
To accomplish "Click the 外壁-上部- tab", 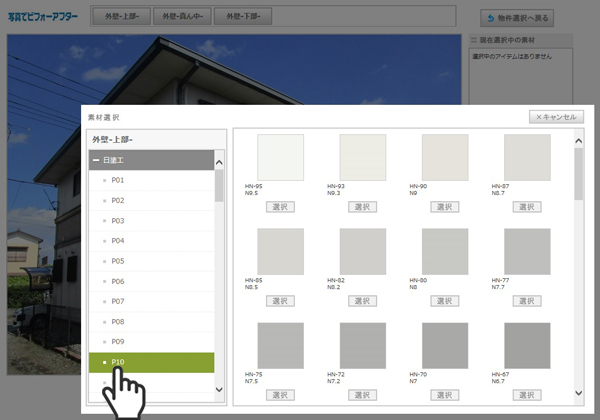I will pyautogui.click(x=122, y=17).
